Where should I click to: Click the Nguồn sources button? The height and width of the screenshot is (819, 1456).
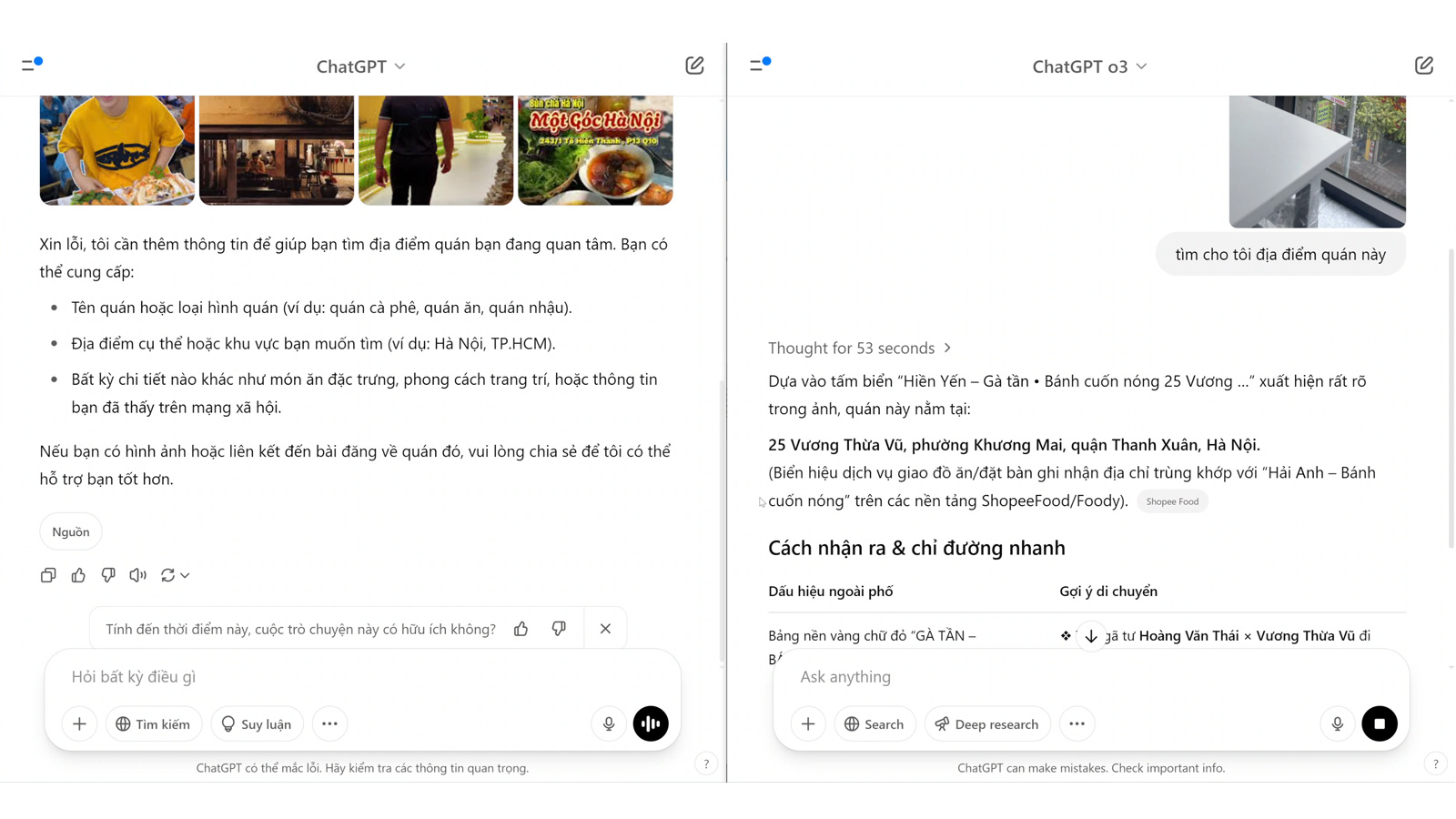pyautogui.click(x=71, y=531)
